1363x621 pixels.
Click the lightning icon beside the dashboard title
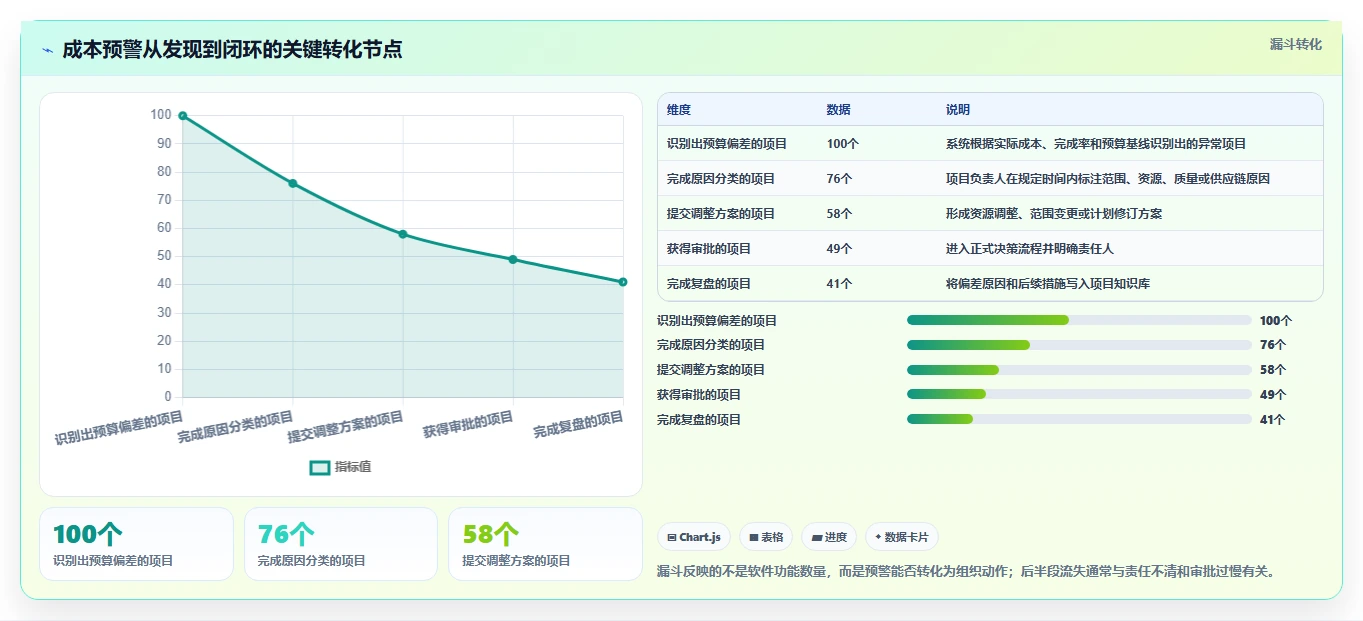(x=47, y=50)
